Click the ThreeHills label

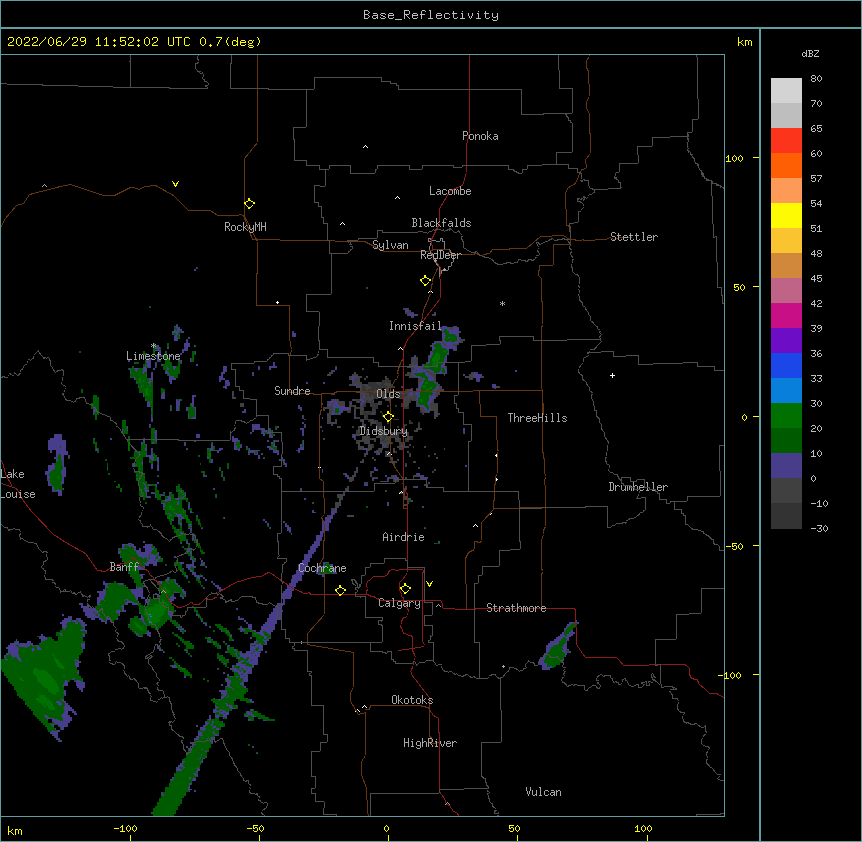[537, 418]
